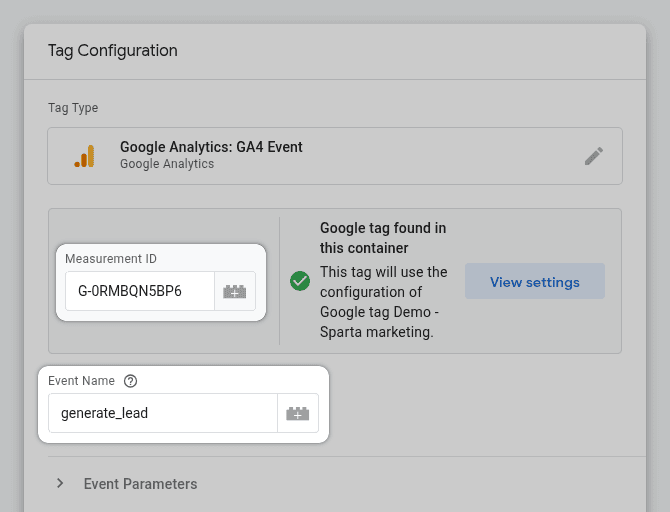Click the 'Google tag found in this container' text
This screenshot has width=670, height=512.
[x=383, y=238]
